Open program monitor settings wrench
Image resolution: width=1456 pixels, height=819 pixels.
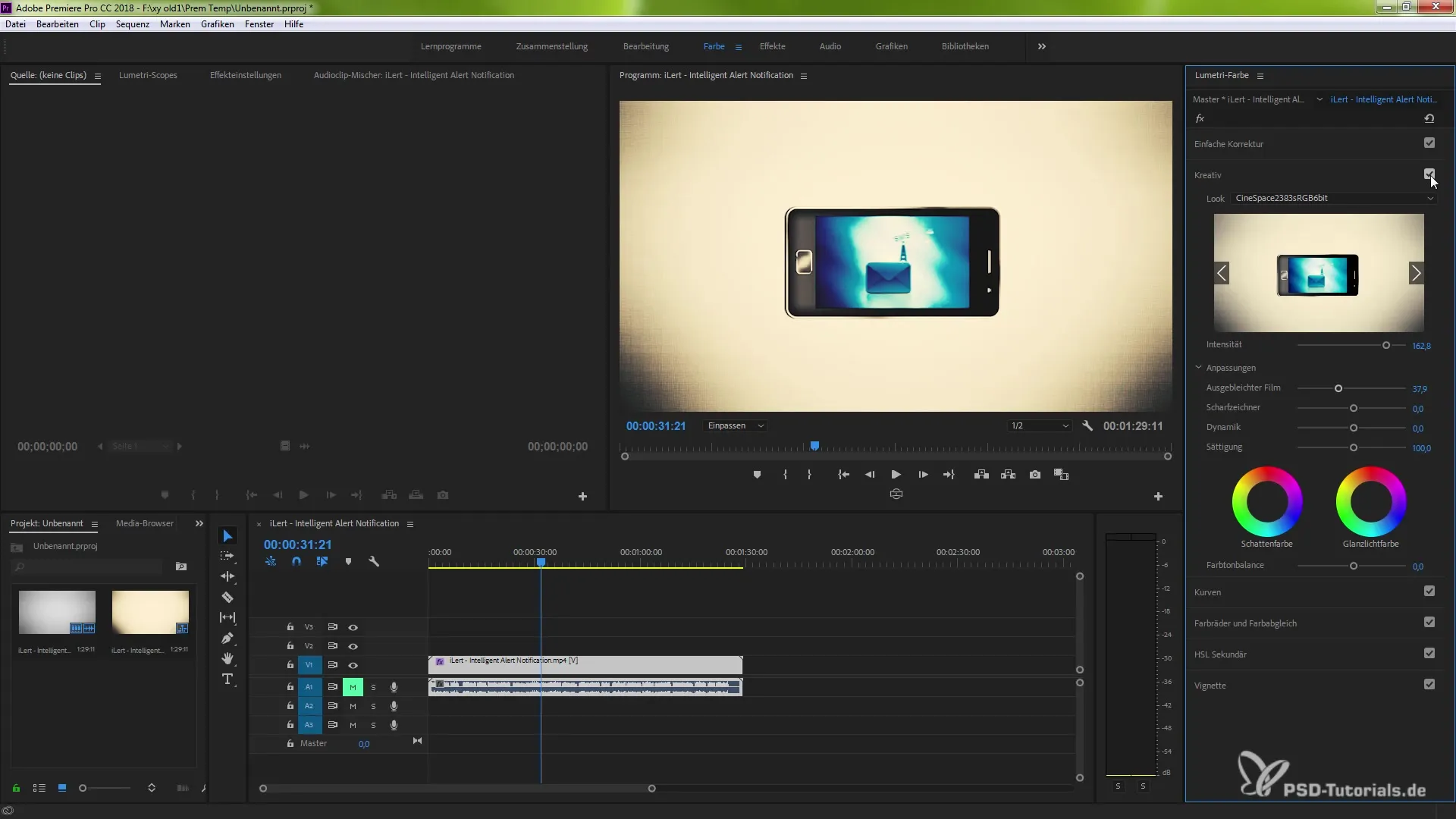point(1087,426)
